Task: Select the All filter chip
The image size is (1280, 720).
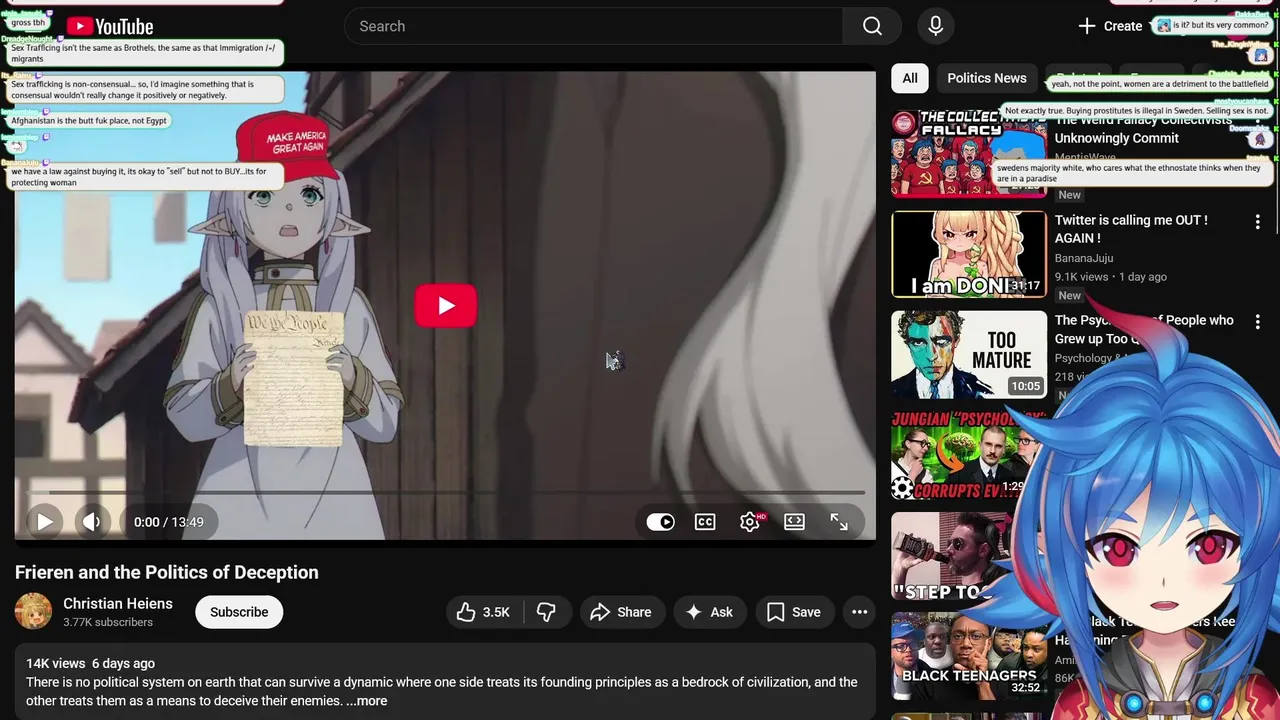Action: pos(910,78)
